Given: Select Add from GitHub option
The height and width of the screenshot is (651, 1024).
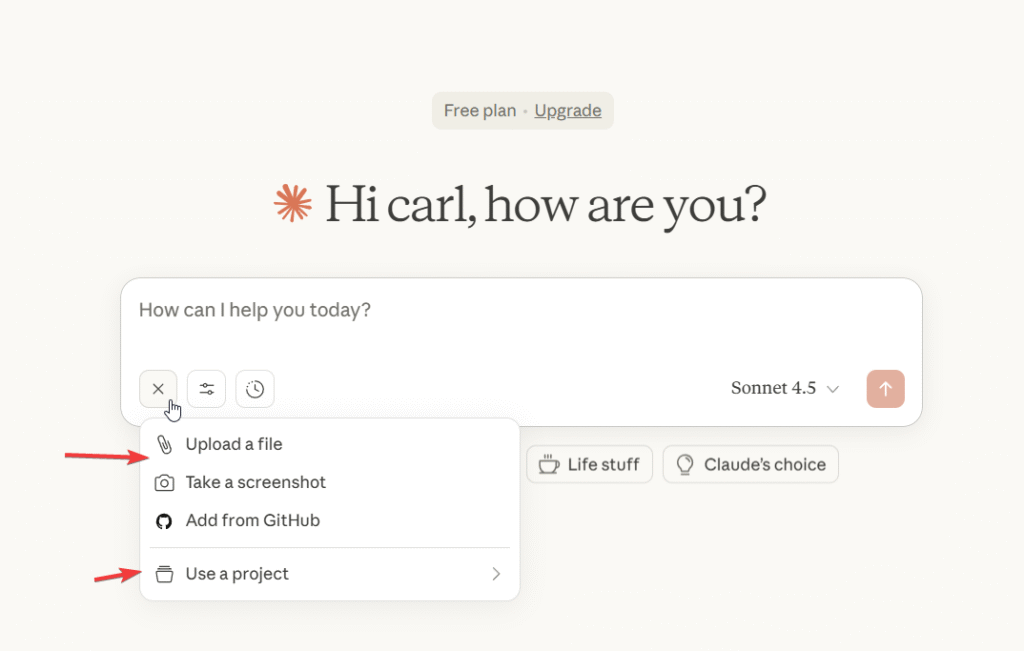Looking at the screenshot, I should click(x=252, y=521).
